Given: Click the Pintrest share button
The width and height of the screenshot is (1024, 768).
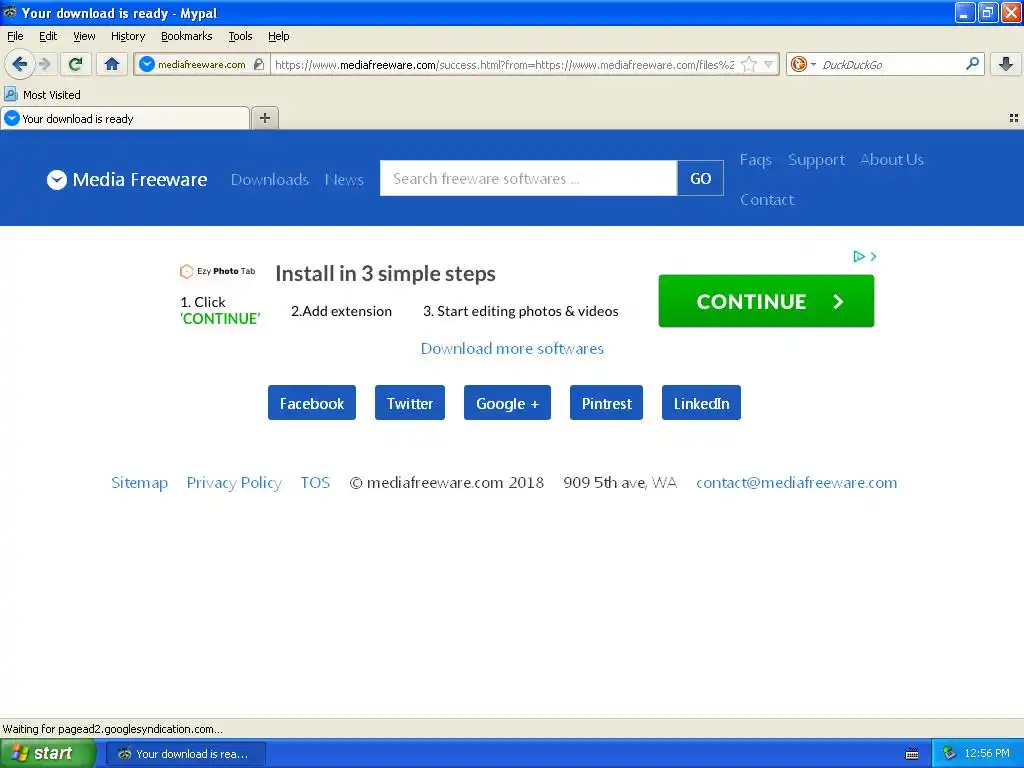Looking at the screenshot, I should 606,403.
